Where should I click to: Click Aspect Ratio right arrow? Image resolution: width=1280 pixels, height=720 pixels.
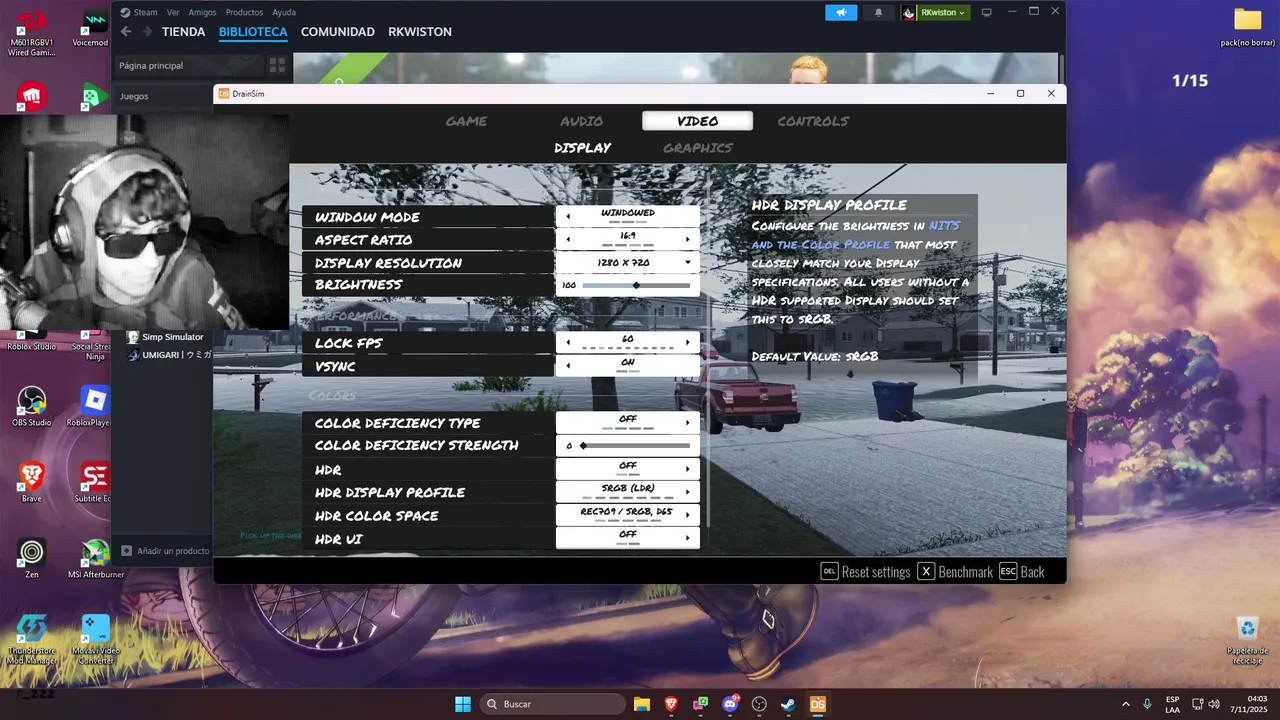688,239
